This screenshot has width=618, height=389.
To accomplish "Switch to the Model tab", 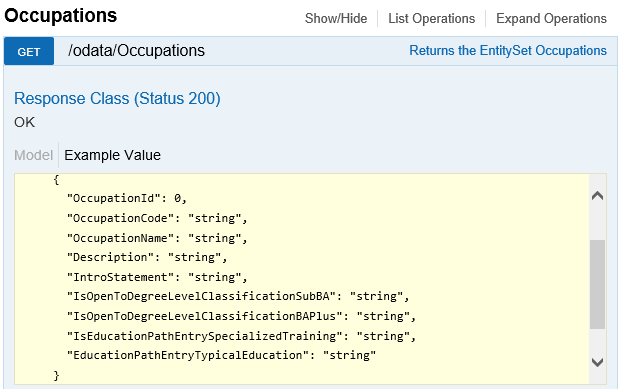I will click(x=34, y=155).
